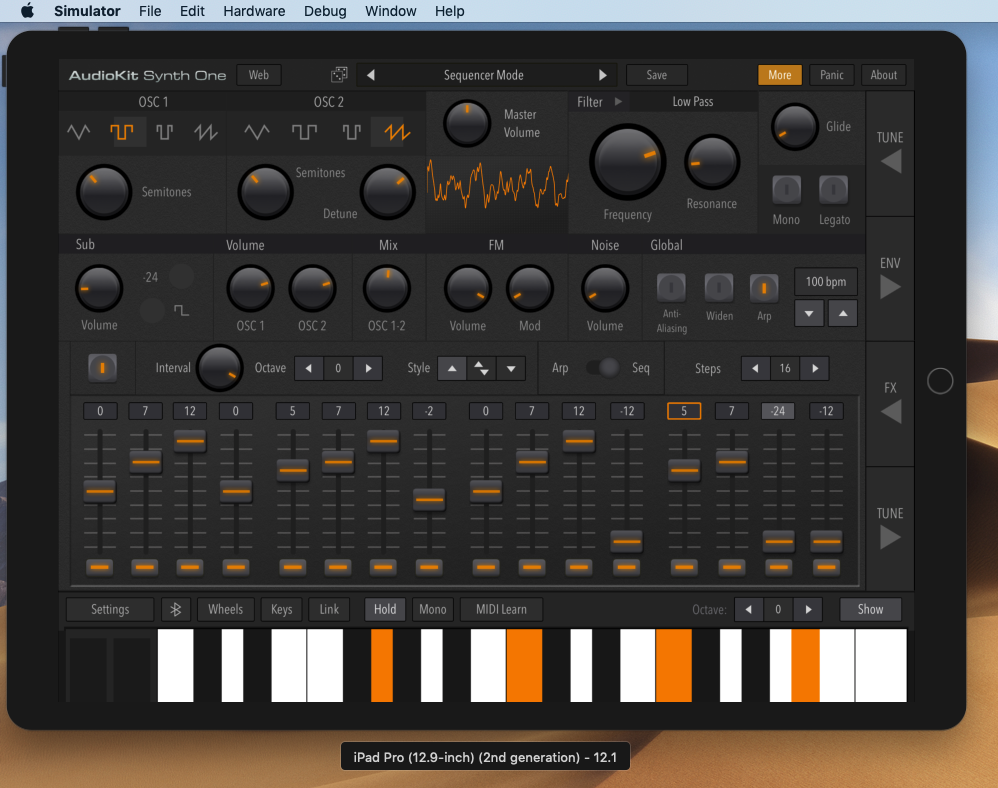The height and width of the screenshot is (788, 998).
Task: Select OSC 1 narrow pulse waveform icon
Action: 165,132
